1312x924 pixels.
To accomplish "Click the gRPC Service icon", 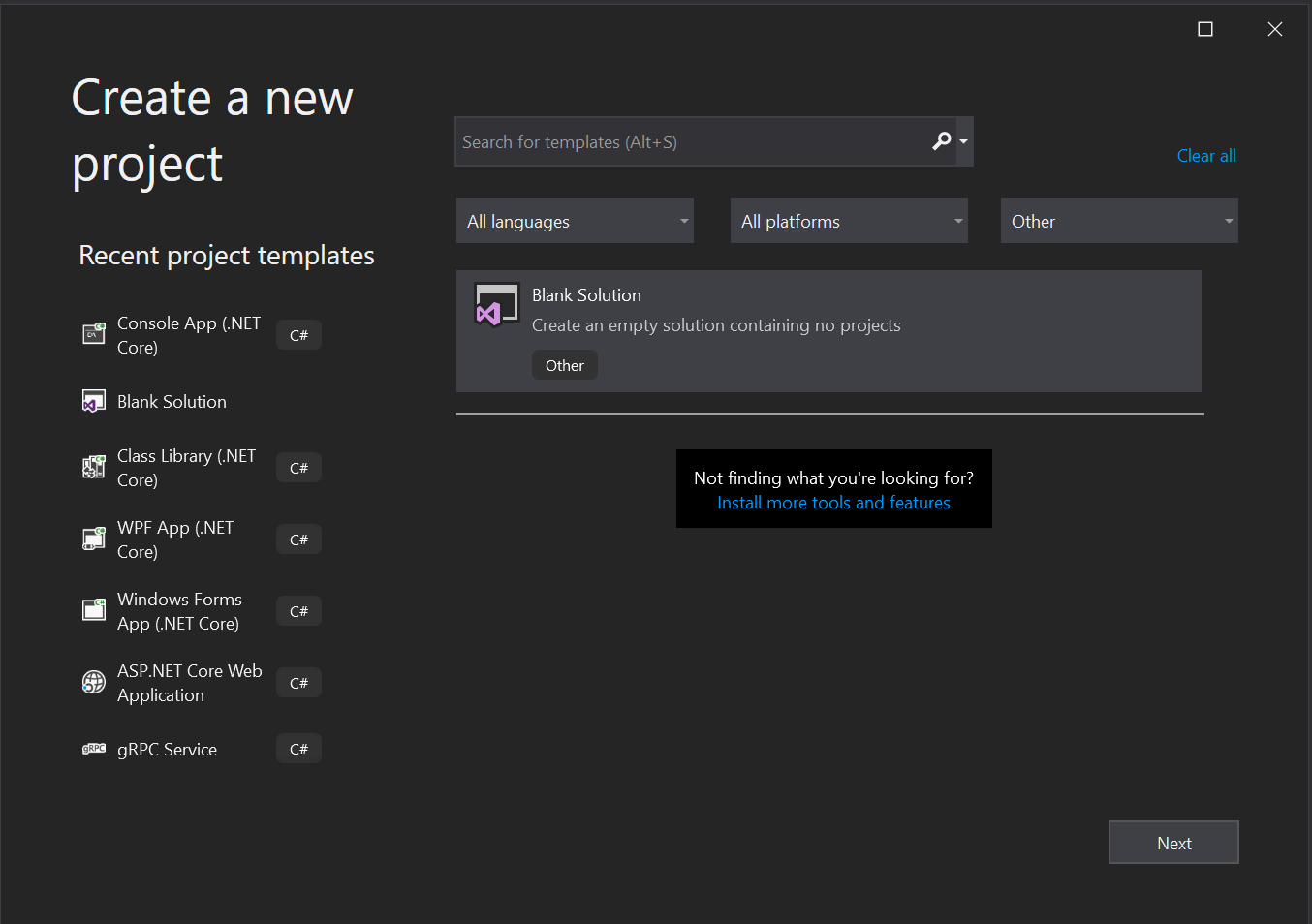I will coord(94,749).
